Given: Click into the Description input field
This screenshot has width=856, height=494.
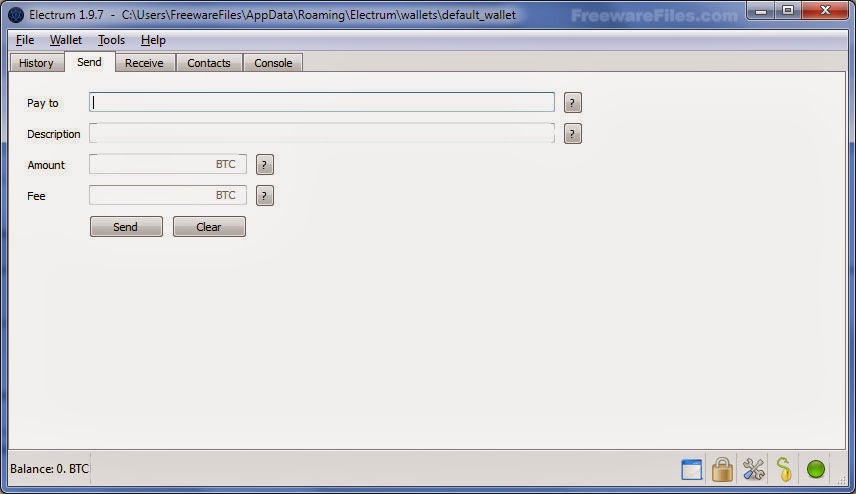Looking at the screenshot, I should tap(322, 133).
